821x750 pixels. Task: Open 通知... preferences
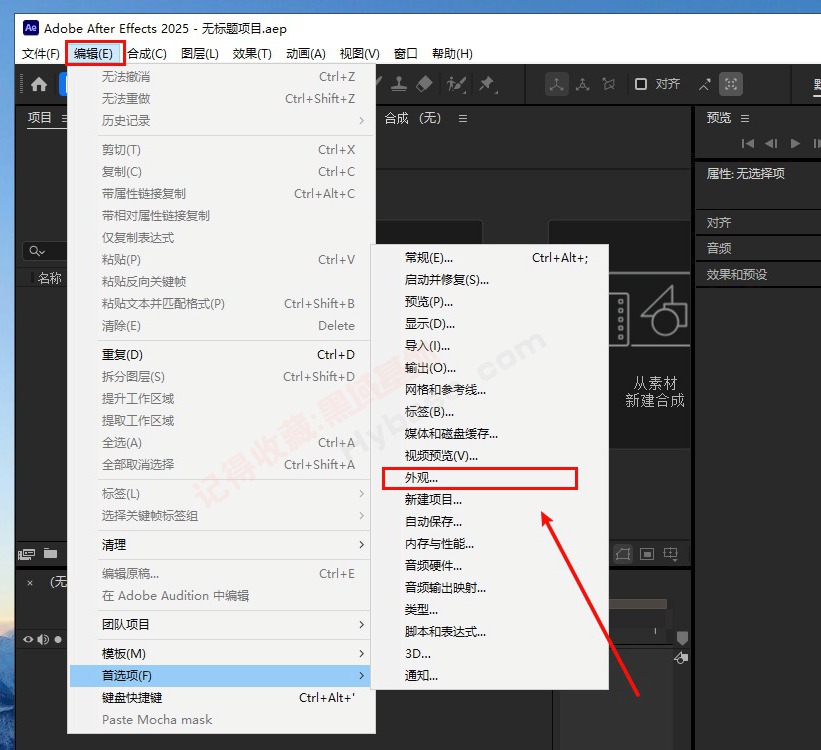point(490,676)
